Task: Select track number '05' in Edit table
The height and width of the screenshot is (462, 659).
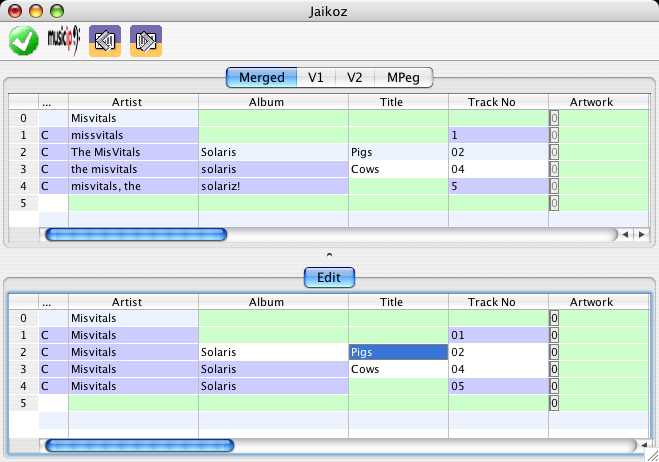Action: click(x=498, y=386)
